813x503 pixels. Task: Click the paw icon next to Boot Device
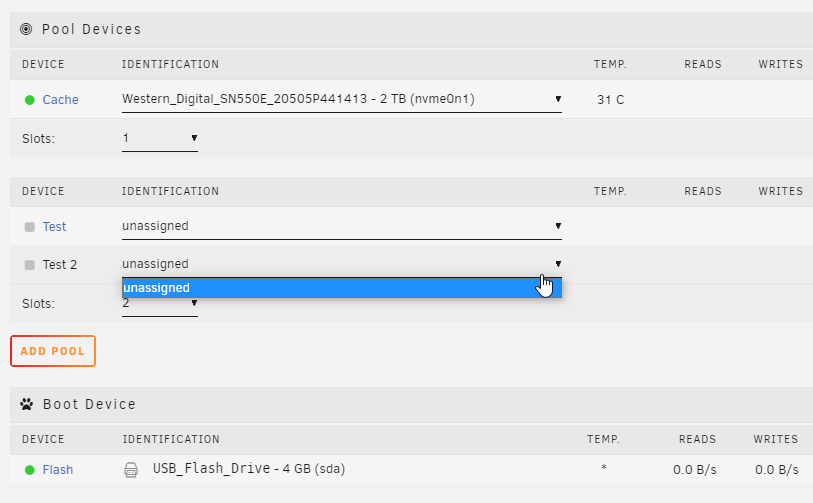pos(26,404)
